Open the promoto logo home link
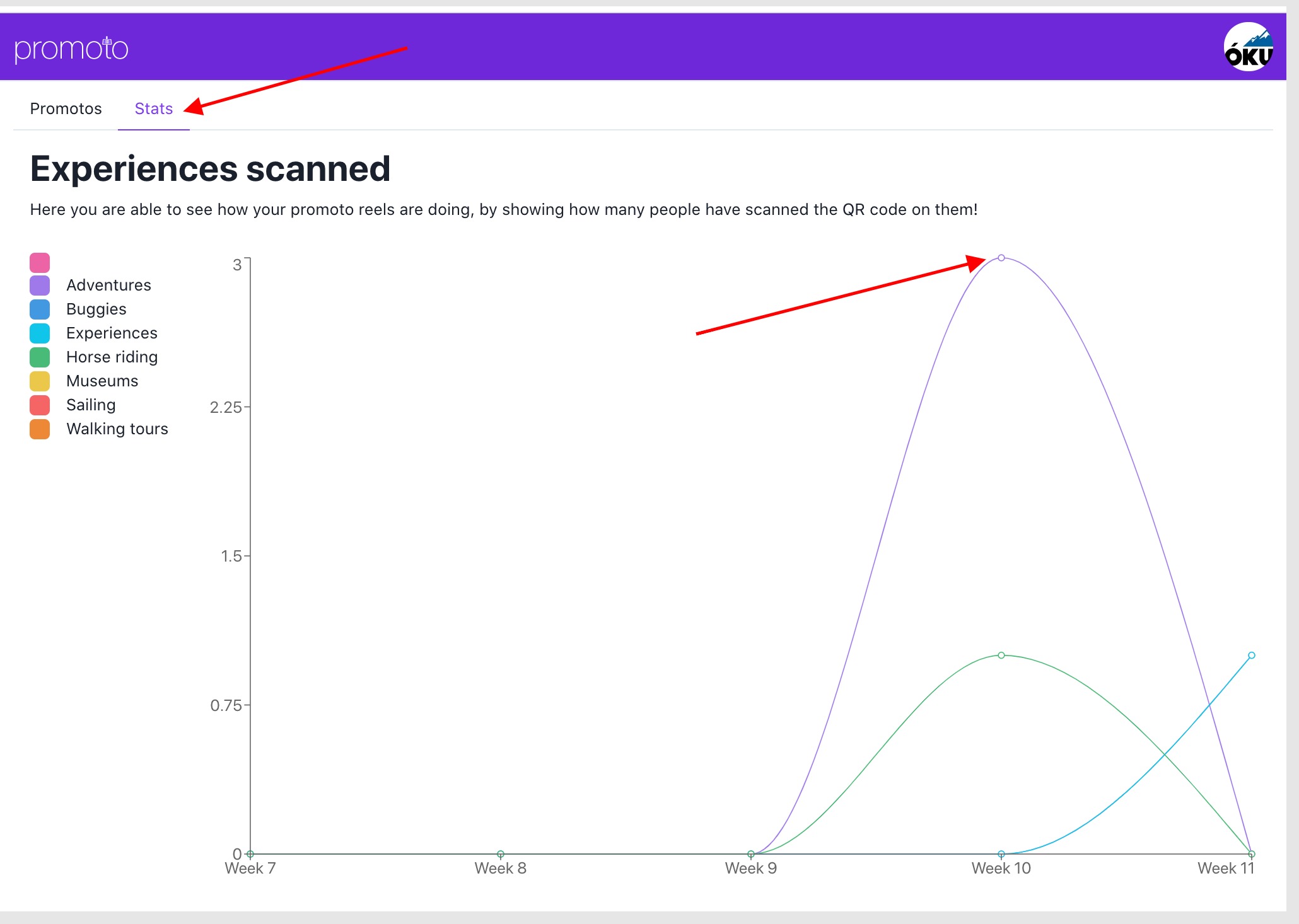Image resolution: width=1299 pixels, height=924 pixels. pos(71,49)
